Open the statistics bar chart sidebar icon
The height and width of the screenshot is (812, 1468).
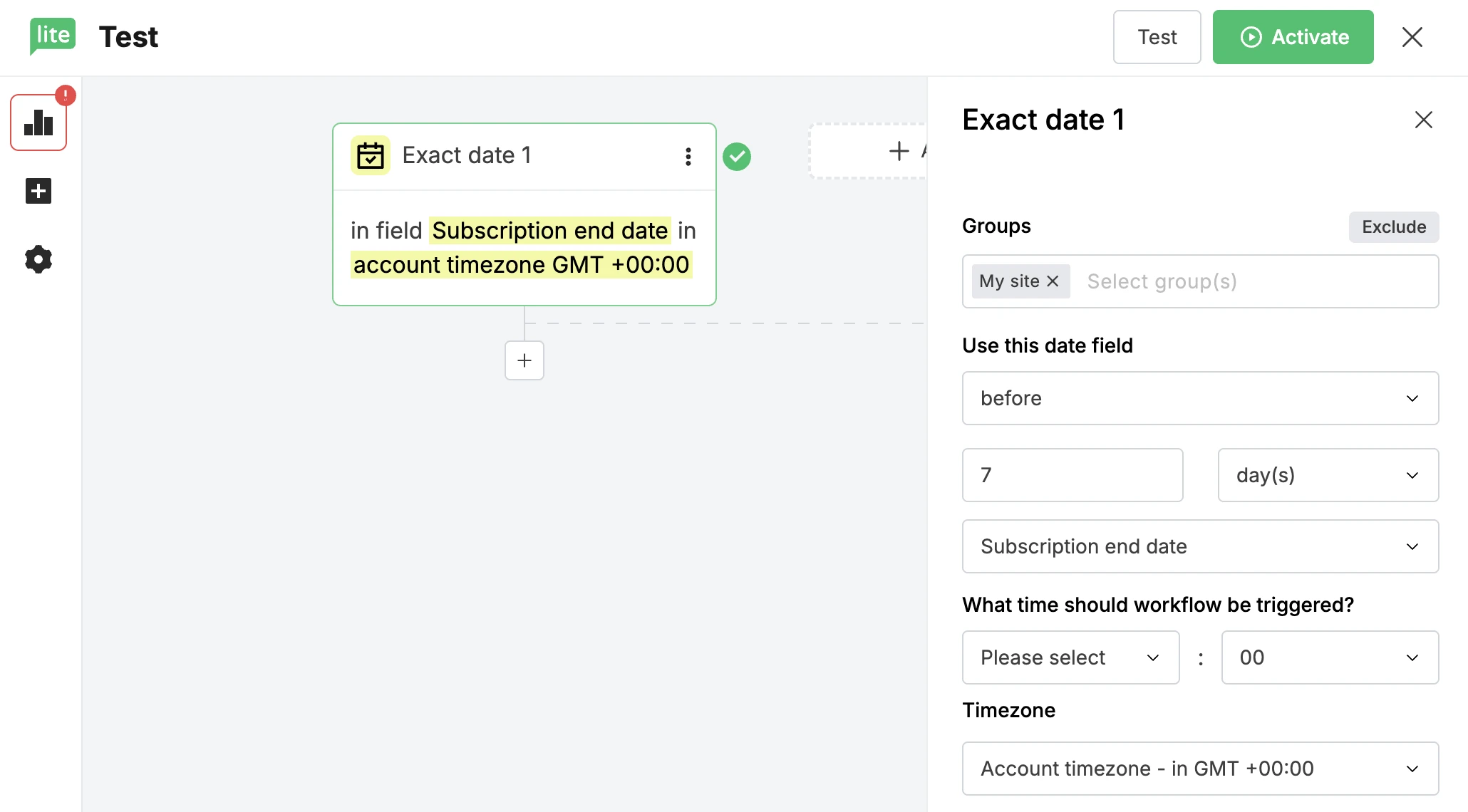tap(38, 123)
